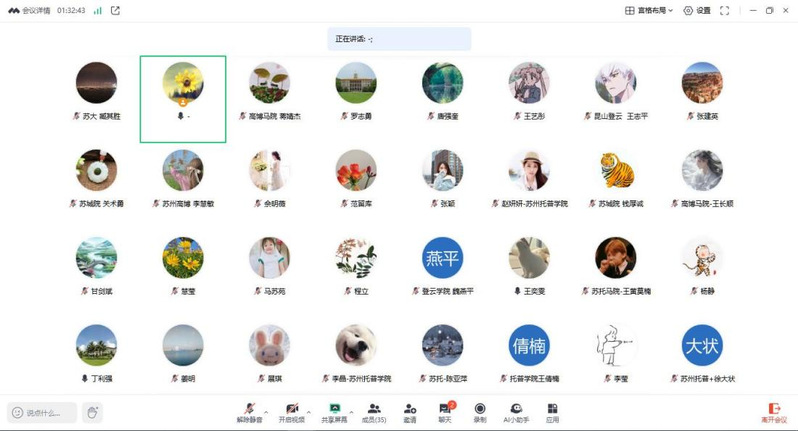Open the 成员(35) members panel

374,412
